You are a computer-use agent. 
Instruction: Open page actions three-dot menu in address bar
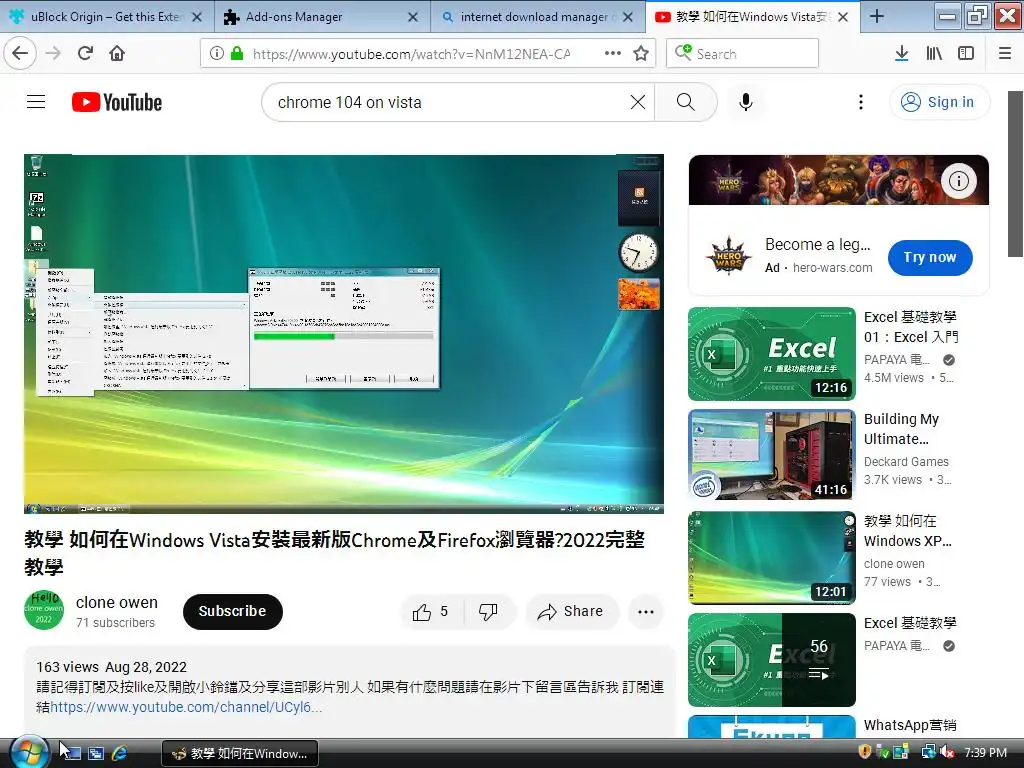point(613,54)
